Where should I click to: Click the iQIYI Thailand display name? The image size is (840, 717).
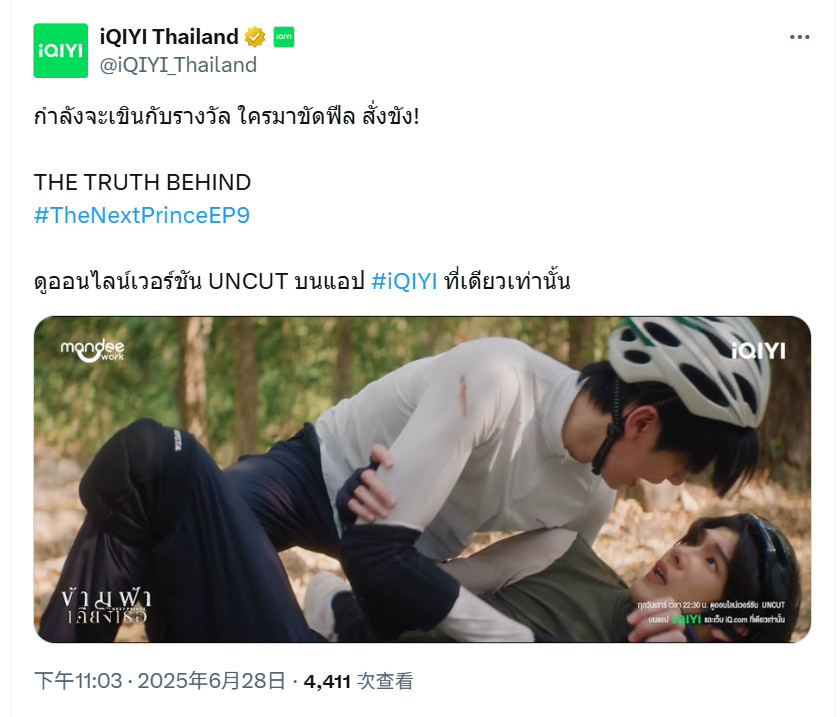(x=169, y=37)
